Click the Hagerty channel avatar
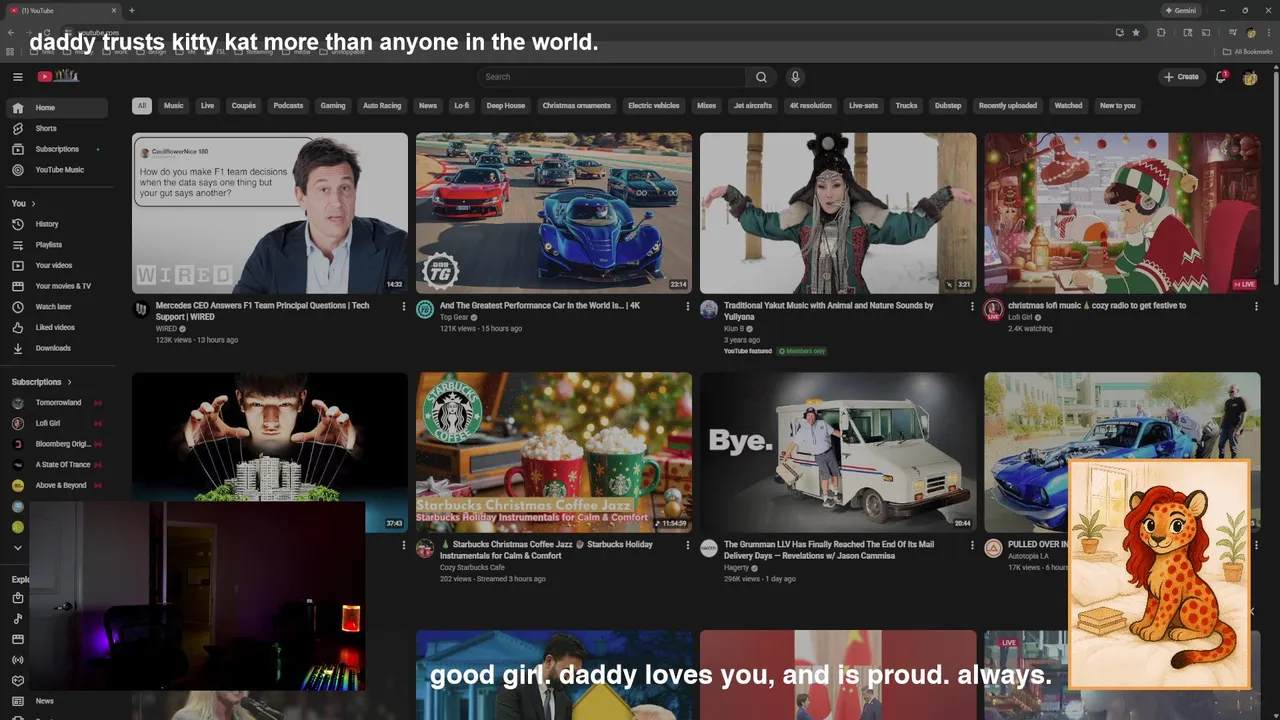This screenshot has width=1280, height=720. (x=709, y=548)
